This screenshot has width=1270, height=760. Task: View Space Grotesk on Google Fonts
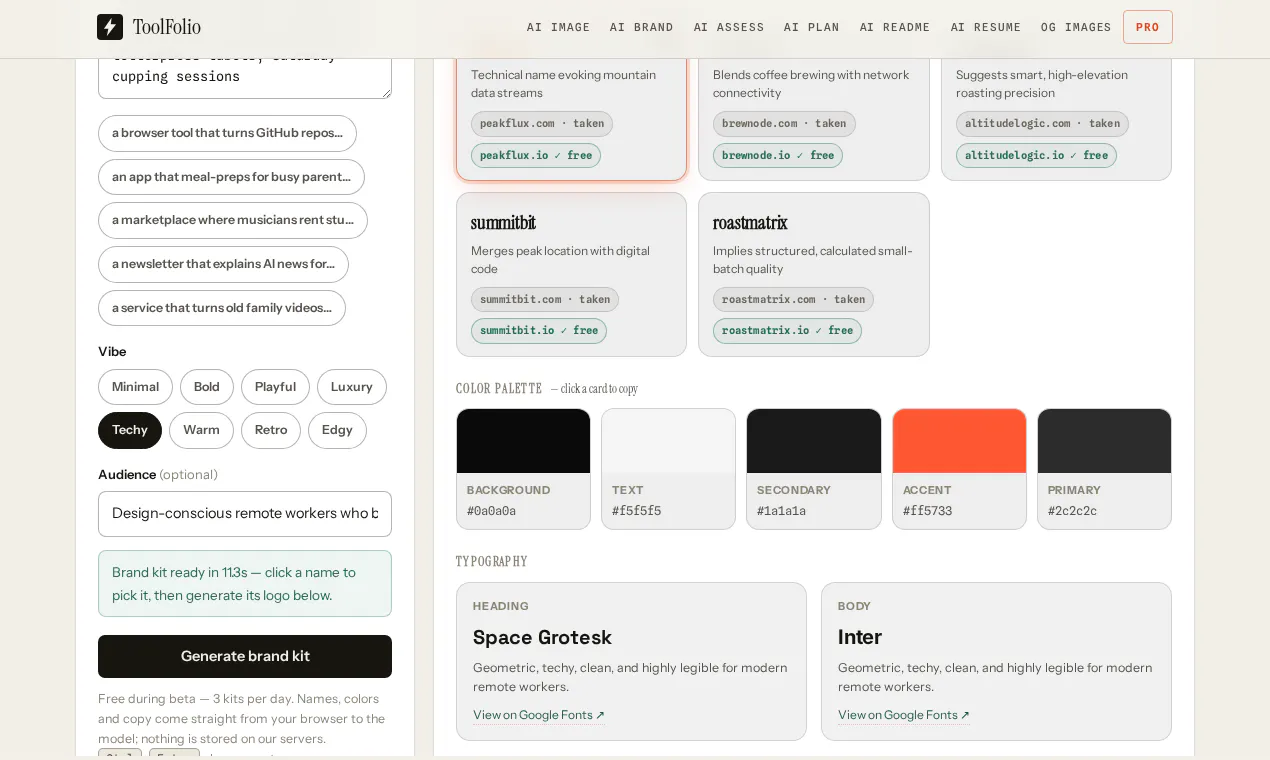click(x=539, y=715)
